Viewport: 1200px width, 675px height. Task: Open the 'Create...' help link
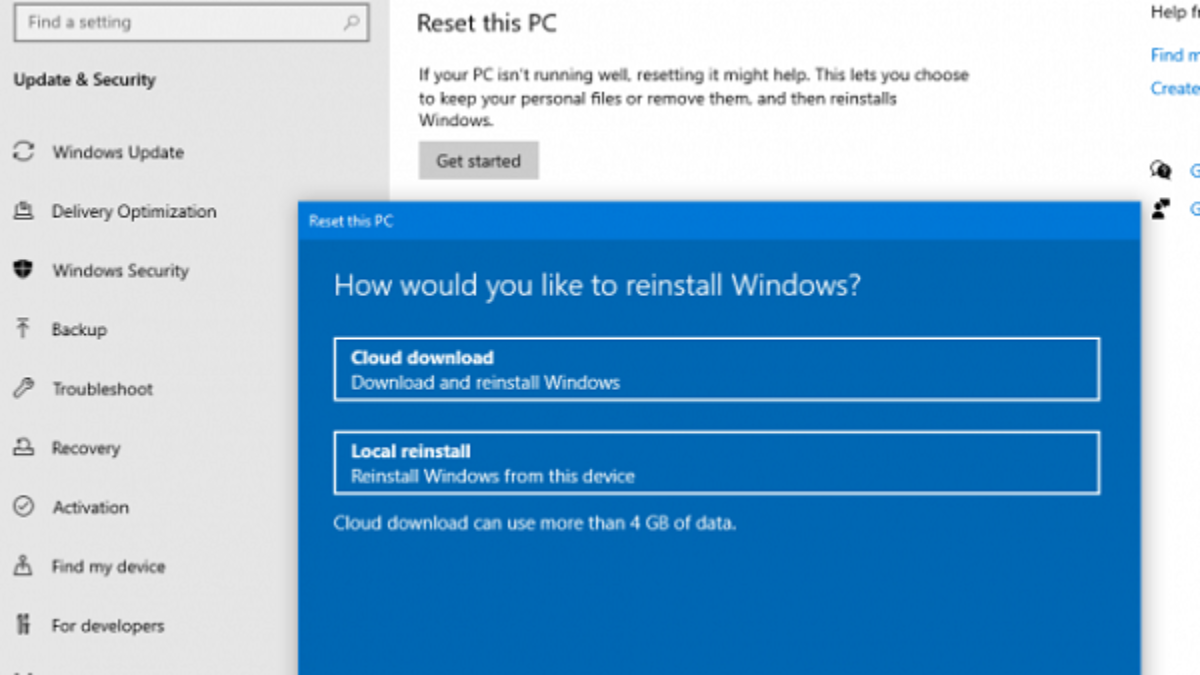[x=1174, y=88]
